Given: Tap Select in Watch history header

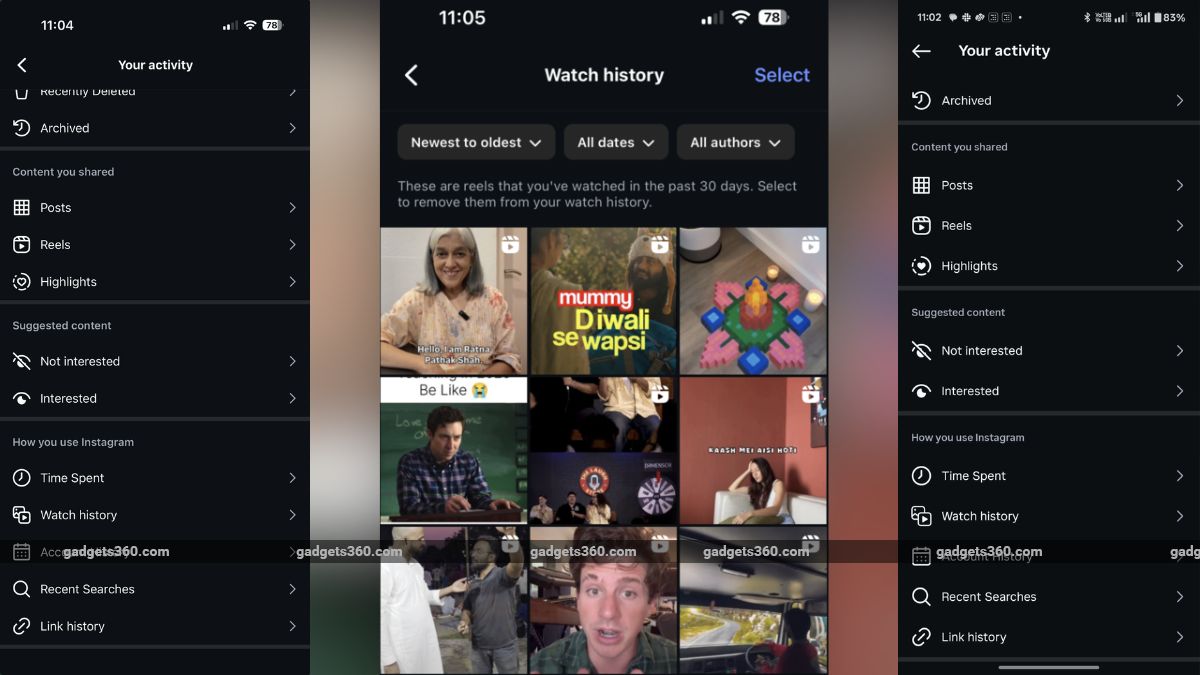Looking at the screenshot, I should pyautogui.click(x=782, y=74).
